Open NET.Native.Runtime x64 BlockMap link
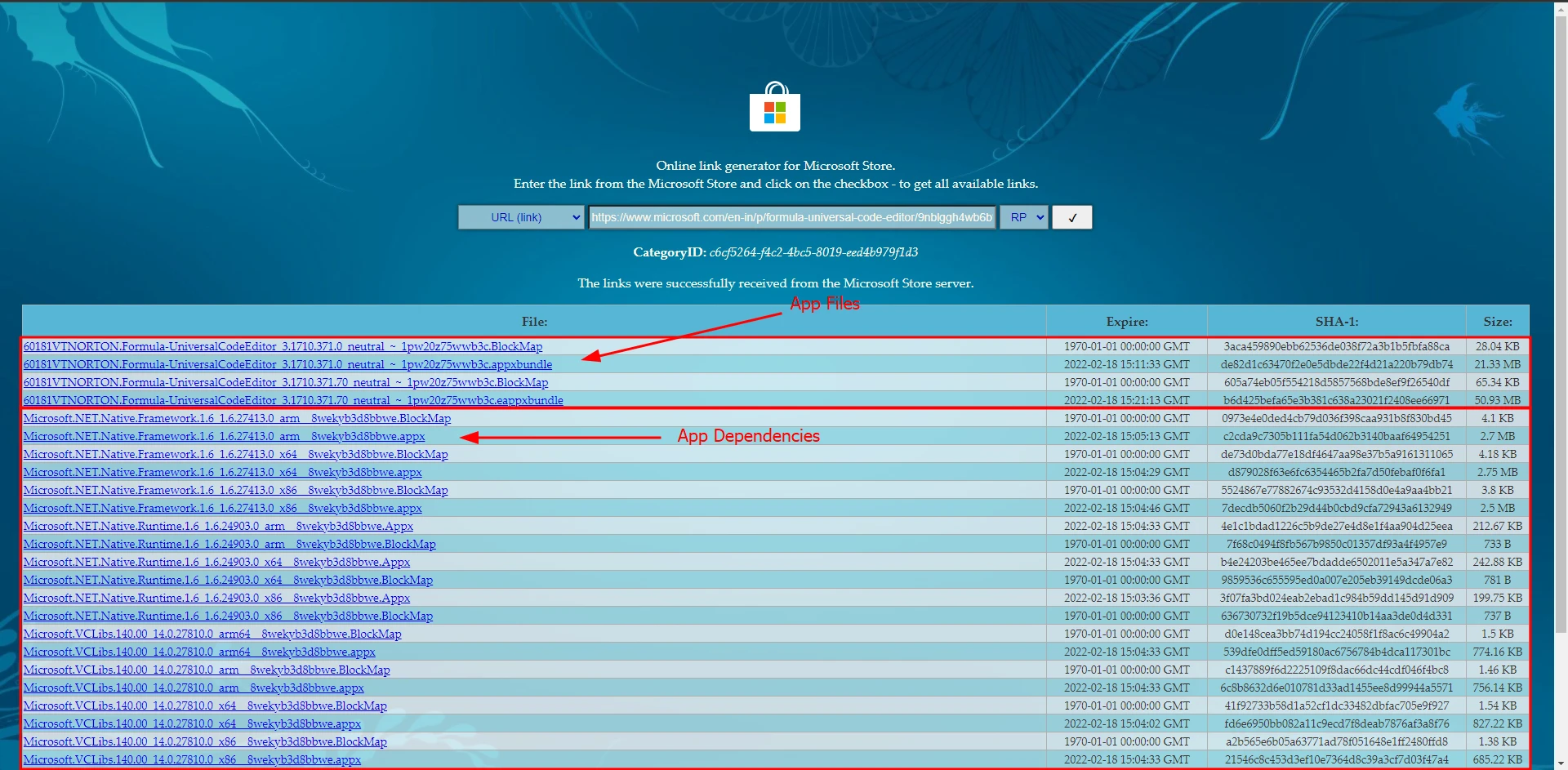The image size is (1568, 770). pyautogui.click(x=228, y=580)
